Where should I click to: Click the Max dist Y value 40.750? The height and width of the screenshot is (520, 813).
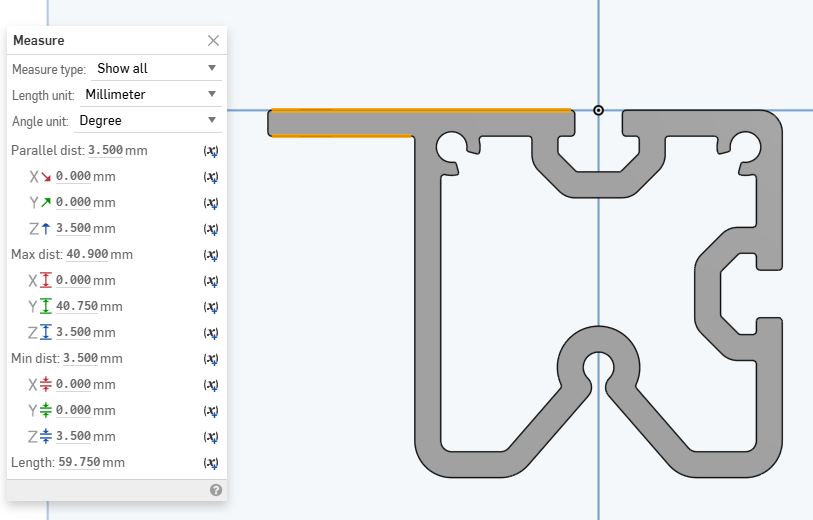pyautogui.click(x=77, y=307)
